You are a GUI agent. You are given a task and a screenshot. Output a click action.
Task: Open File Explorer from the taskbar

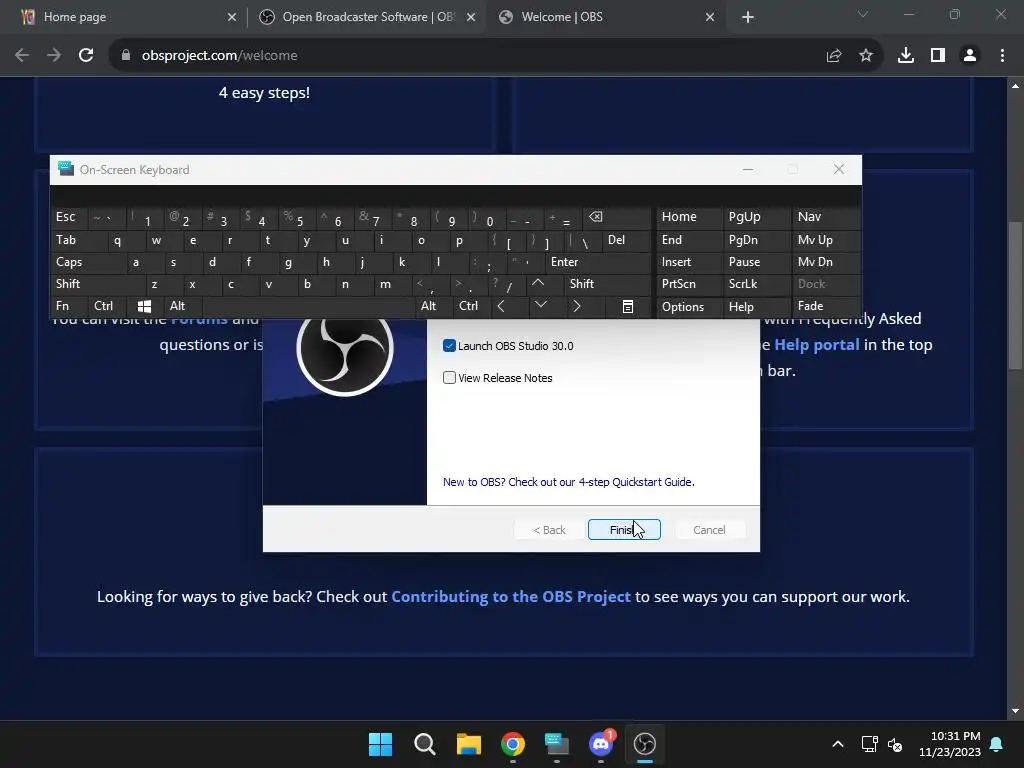click(469, 744)
